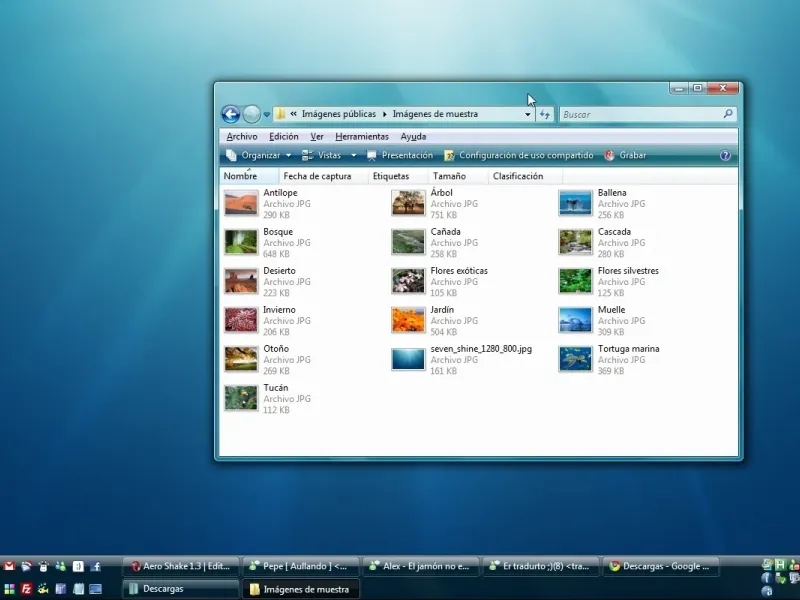Open the notepad quick launch icon
This screenshot has width=800, height=600.
[x=78, y=589]
